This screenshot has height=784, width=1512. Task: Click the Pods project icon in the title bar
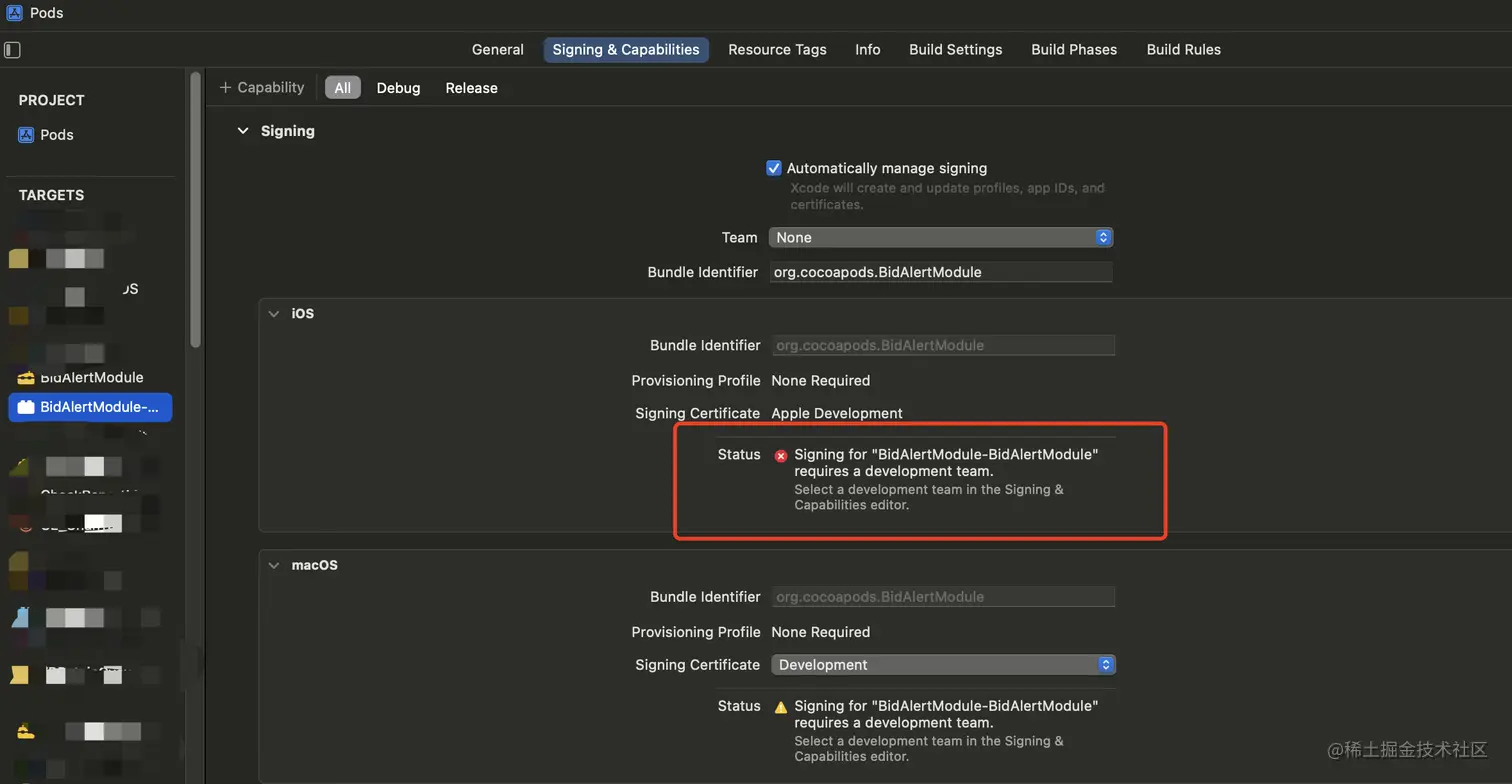[14, 13]
